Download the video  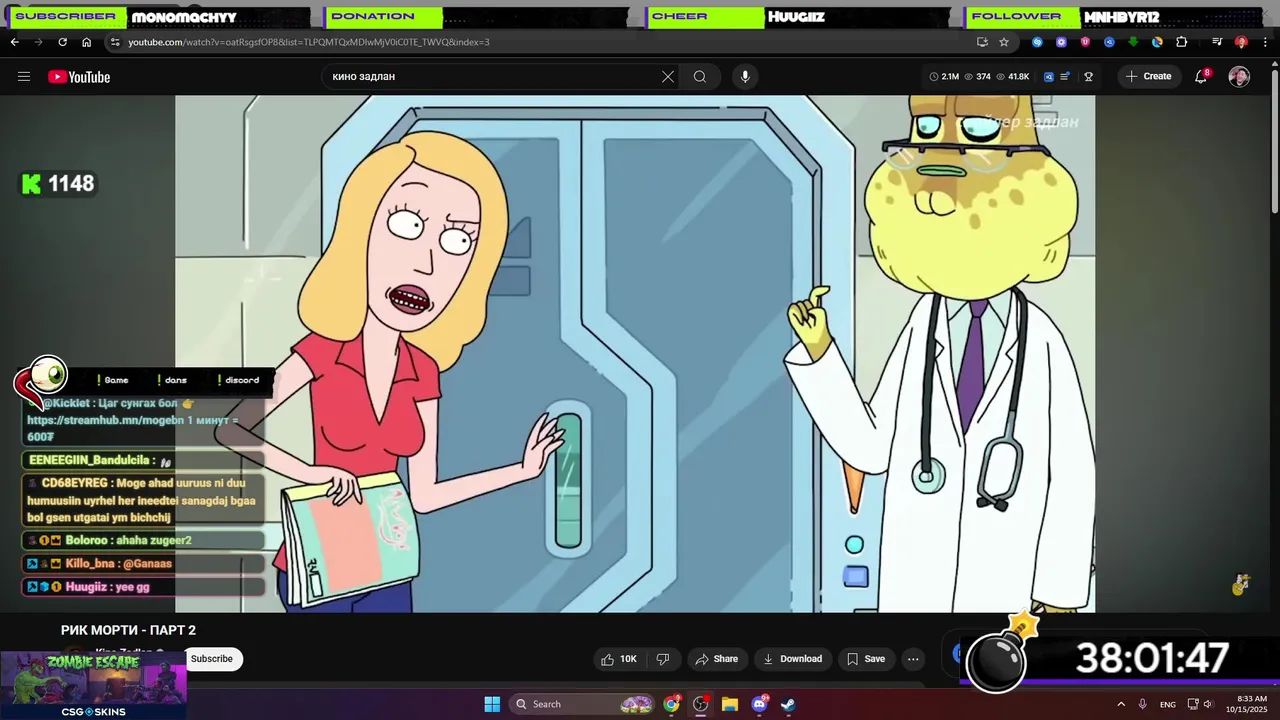pyautogui.click(x=792, y=659)
